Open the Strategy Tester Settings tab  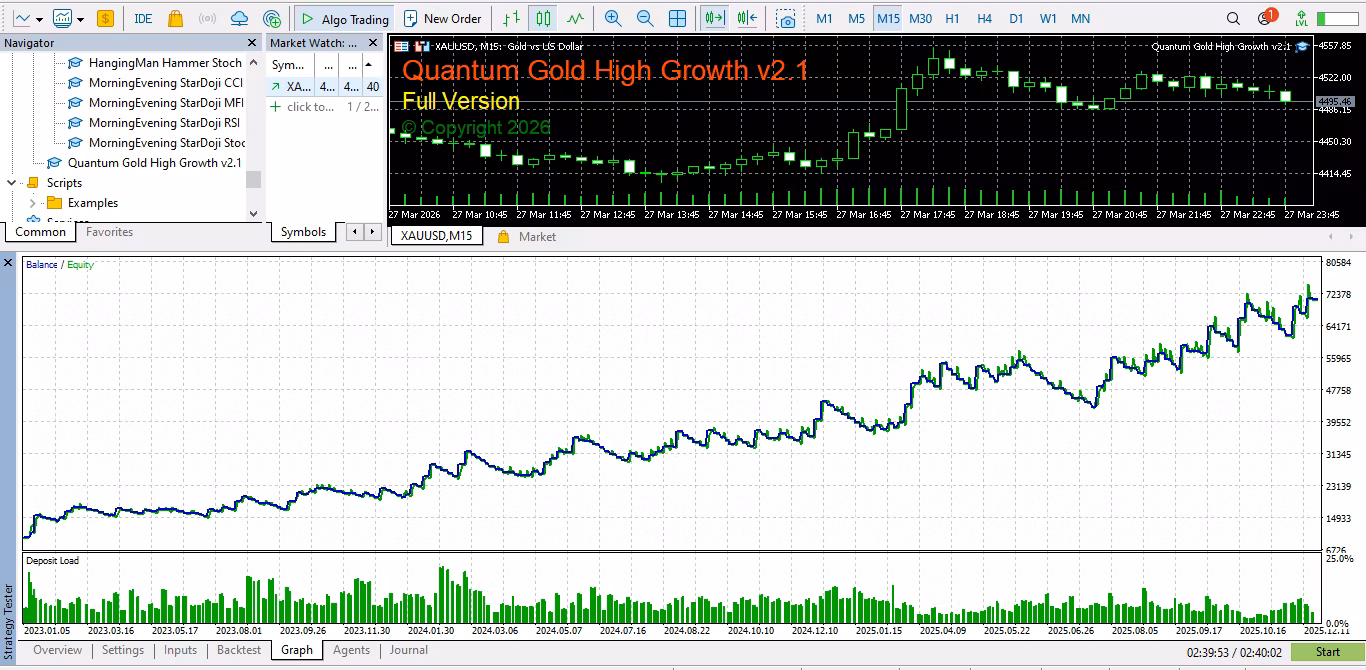pyautogui.click(x=123, y=650)
